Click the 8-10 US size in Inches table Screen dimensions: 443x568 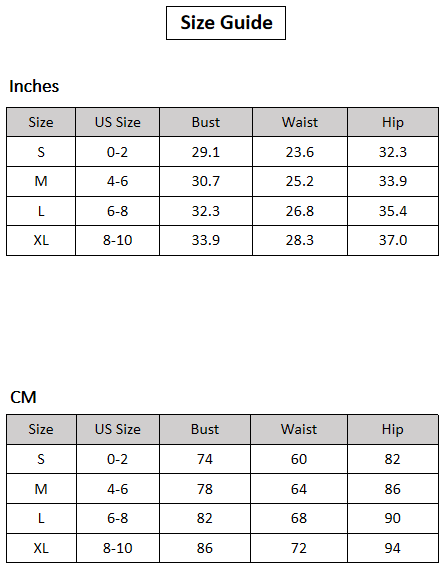click(x=118, y=241)
